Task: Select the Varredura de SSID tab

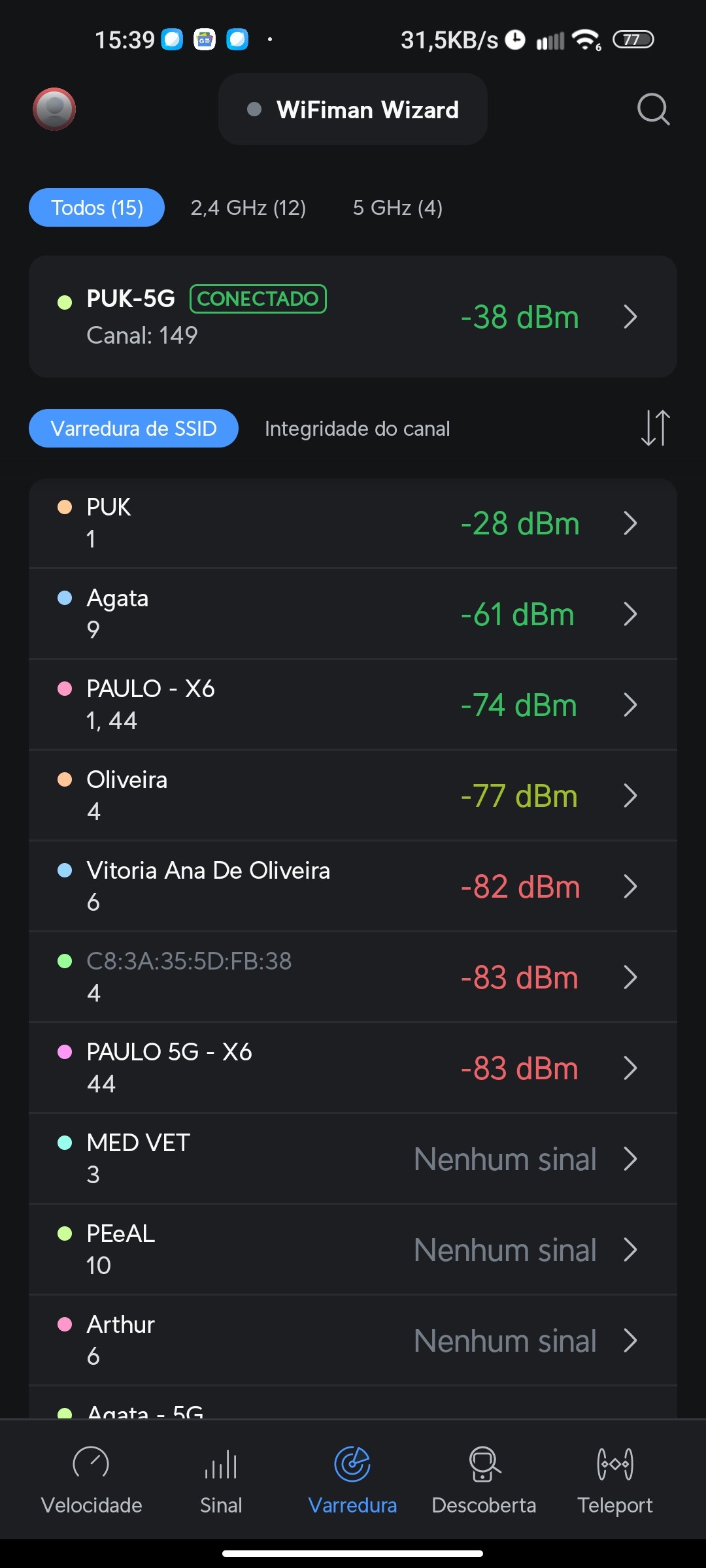Action: pos(133,429)
